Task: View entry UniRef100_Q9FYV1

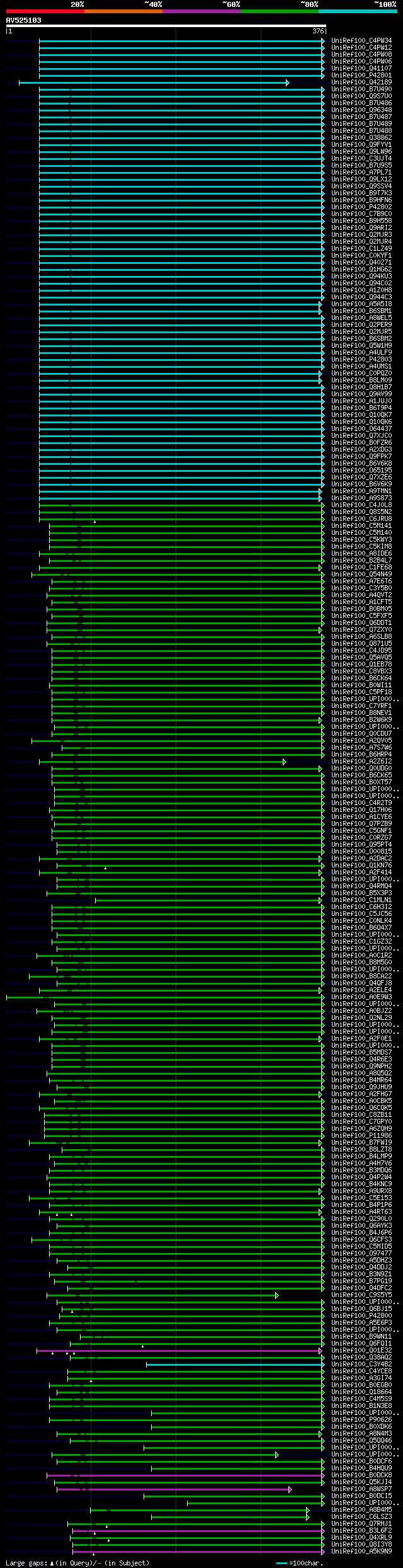Action: (x=361, y=145)
